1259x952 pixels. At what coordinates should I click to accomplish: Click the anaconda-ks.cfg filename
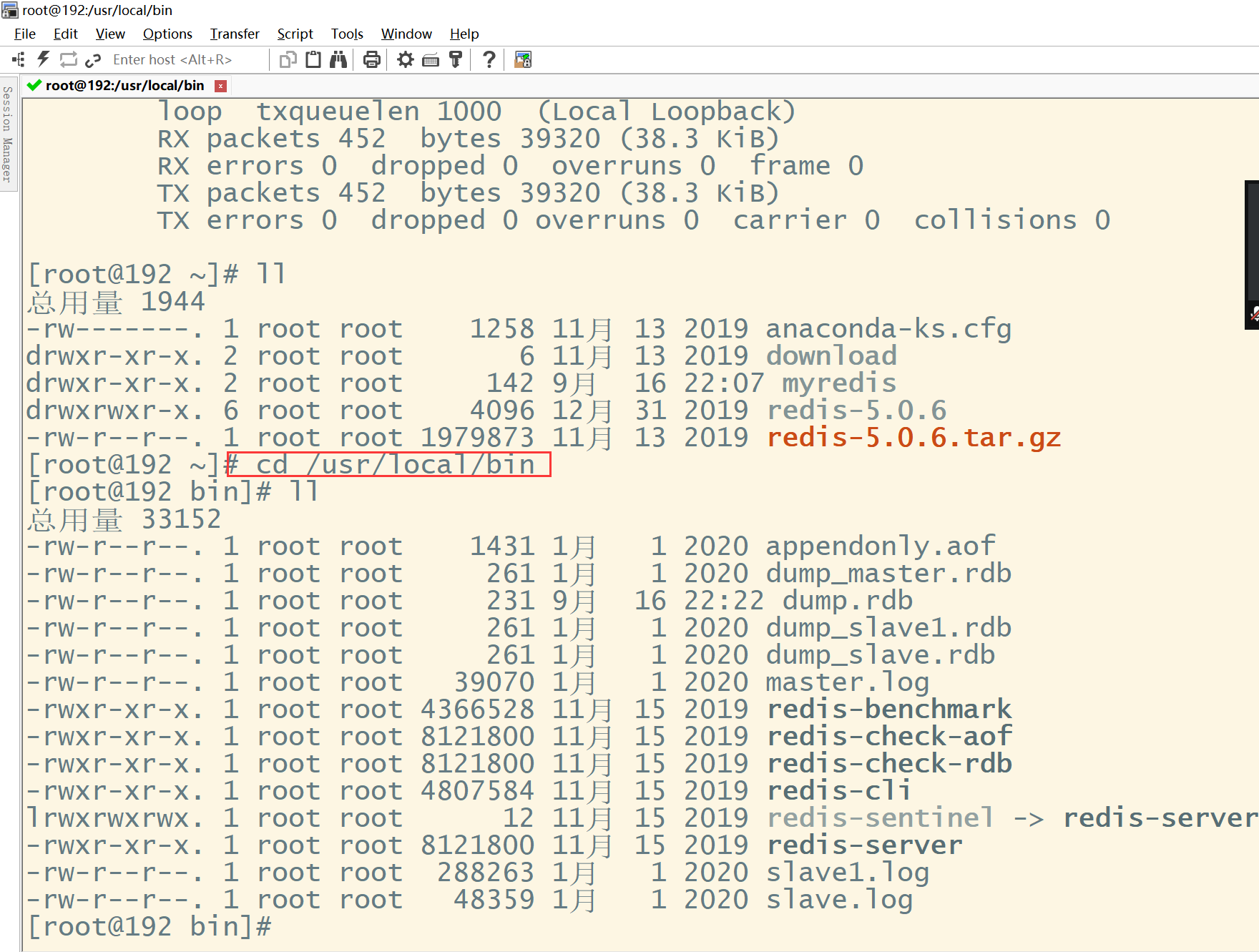coord(888,328)
